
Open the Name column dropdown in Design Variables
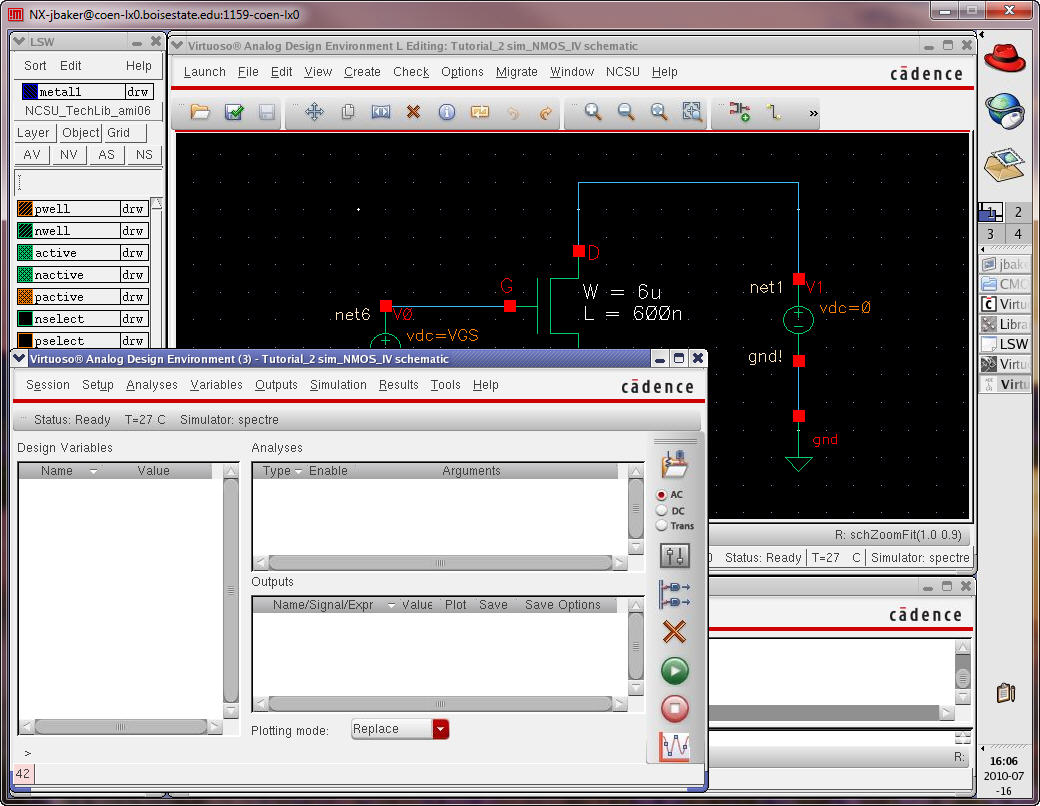93,471
